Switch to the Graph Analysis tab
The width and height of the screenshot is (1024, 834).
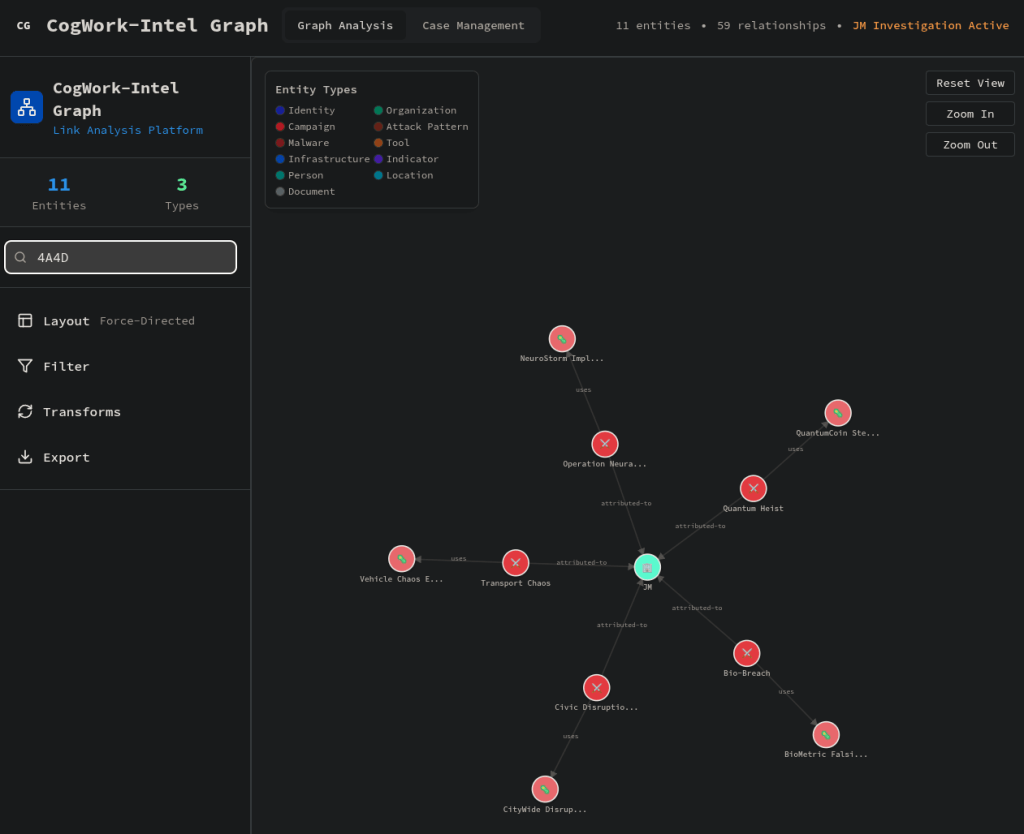coord(345,26)
